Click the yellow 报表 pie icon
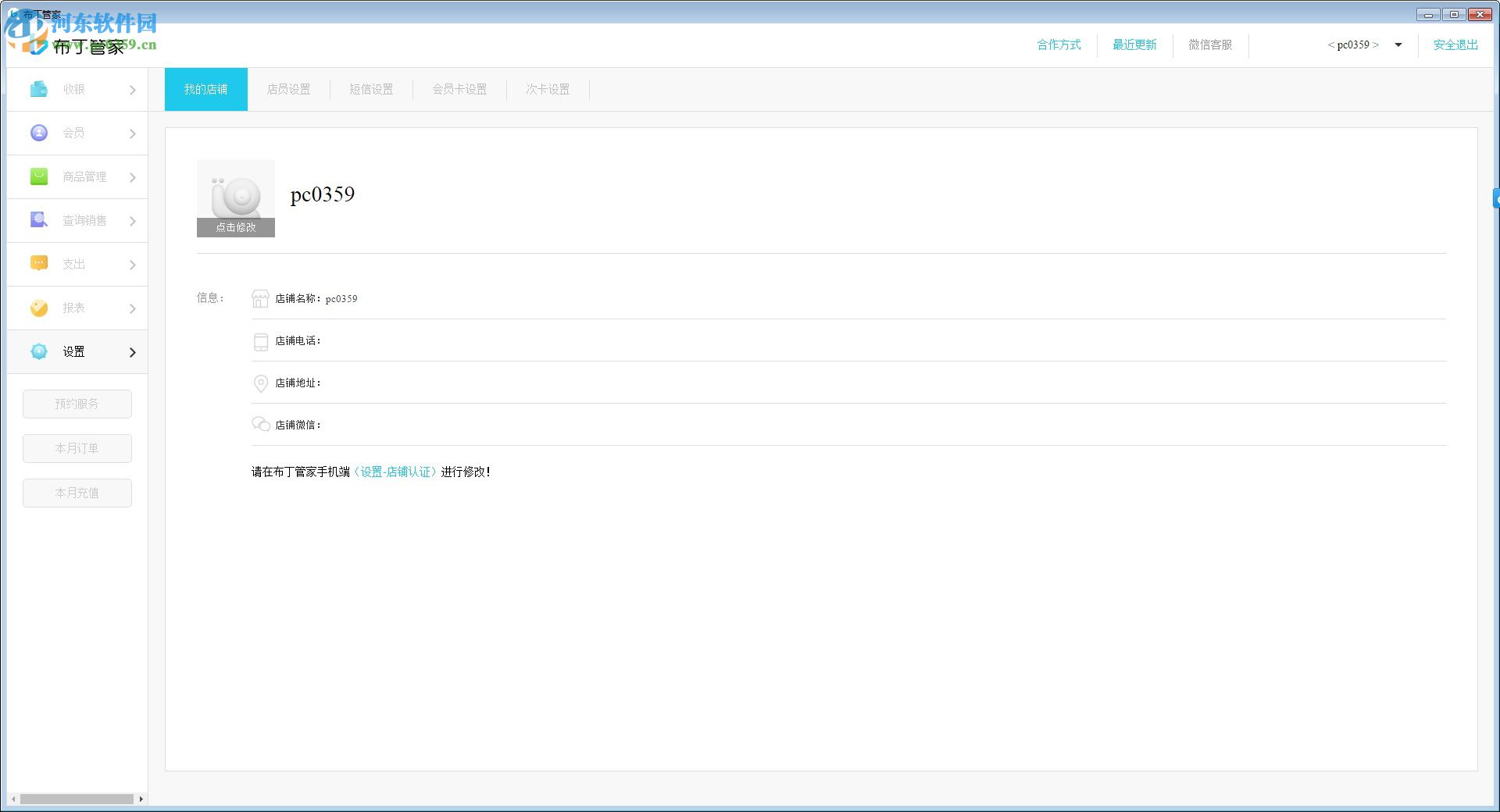Image resolution: width=1500 pixels, height=812 pixels. tap(39, 308)
